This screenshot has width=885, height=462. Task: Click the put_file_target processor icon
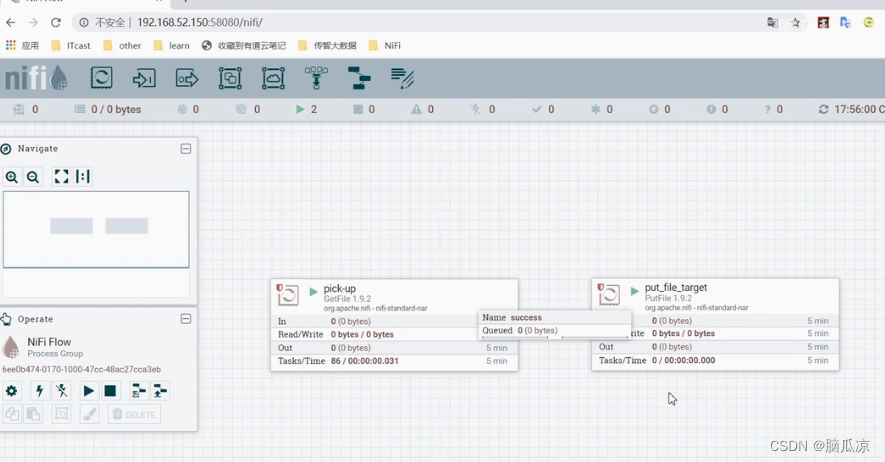[609, 294]
